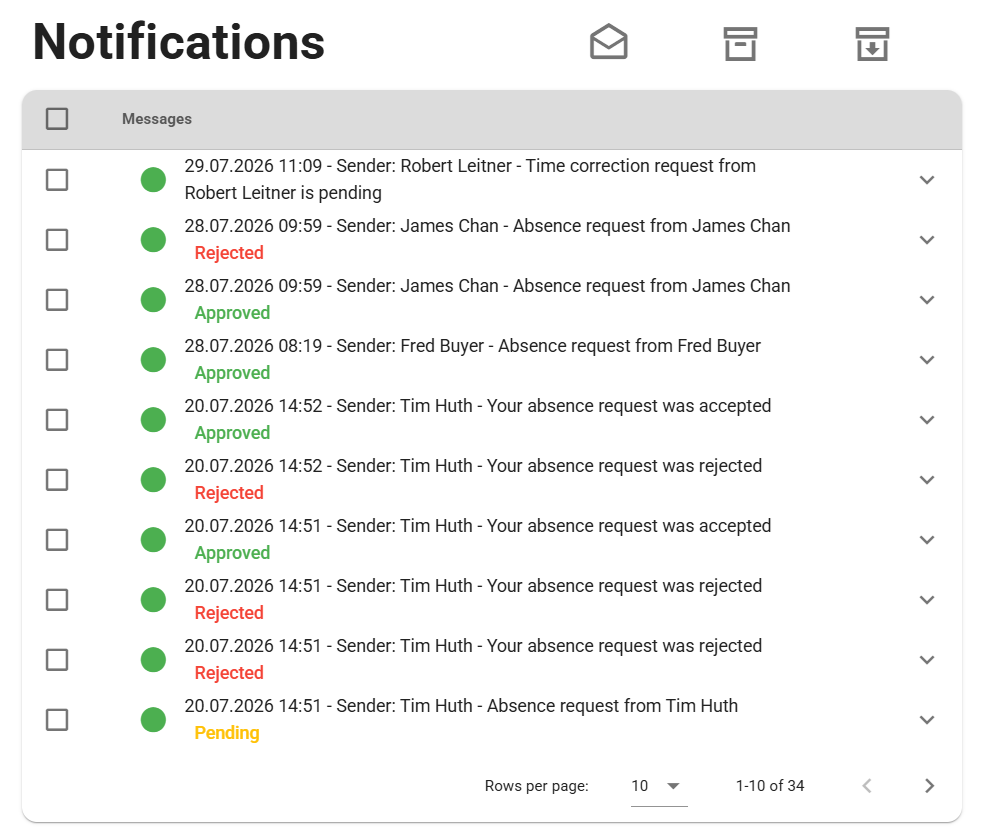
Task: Click the archive box icon
Action: pyautogui.click(x=741, y=43)
